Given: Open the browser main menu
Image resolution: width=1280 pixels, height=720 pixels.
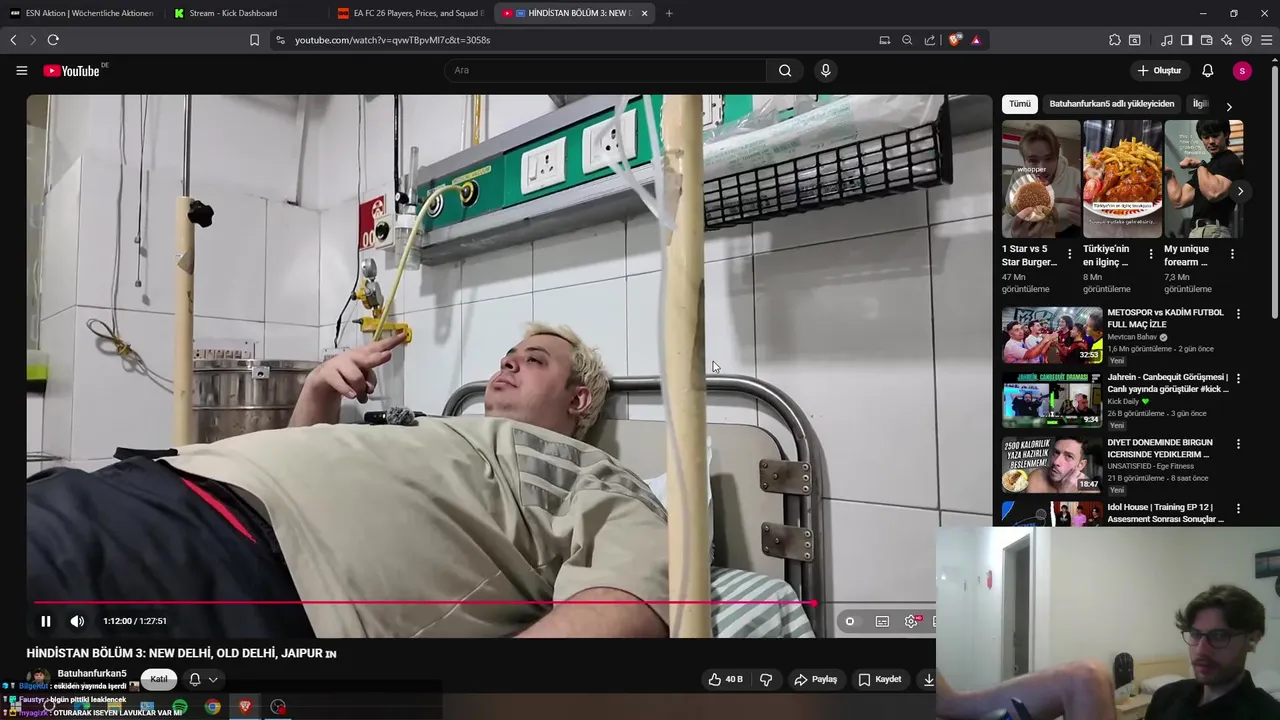Looking at the screenshot, I should (1266, 40).
